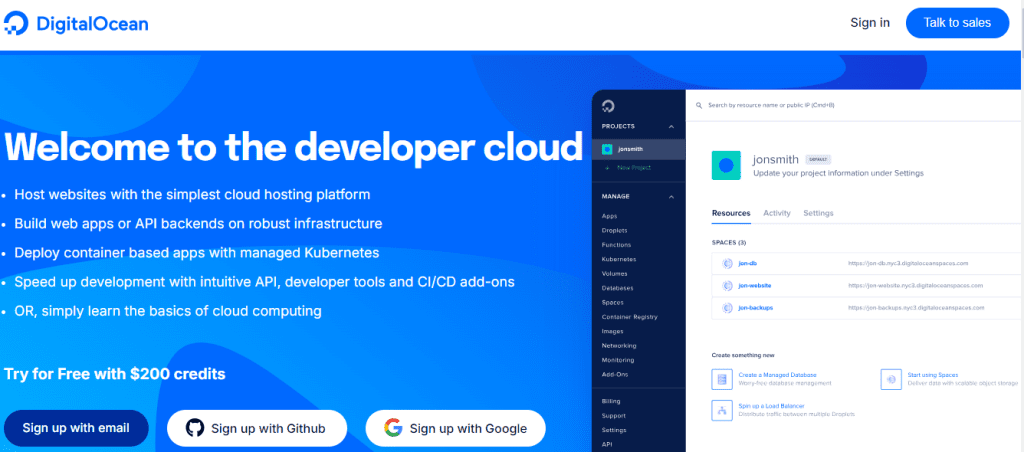The image size is (1024, 452).
Task: Open API in the sidebar
Action: click(x=607, y=444)
